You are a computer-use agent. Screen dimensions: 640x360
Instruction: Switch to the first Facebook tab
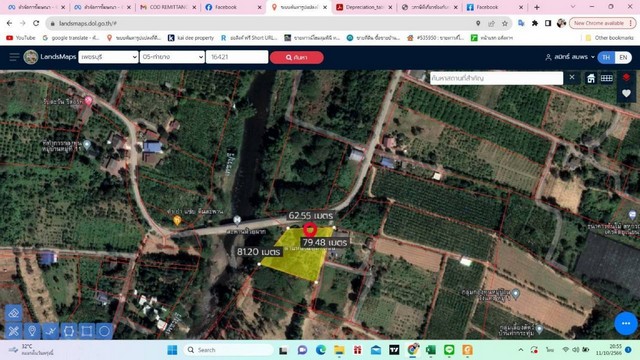click(233, 7)
